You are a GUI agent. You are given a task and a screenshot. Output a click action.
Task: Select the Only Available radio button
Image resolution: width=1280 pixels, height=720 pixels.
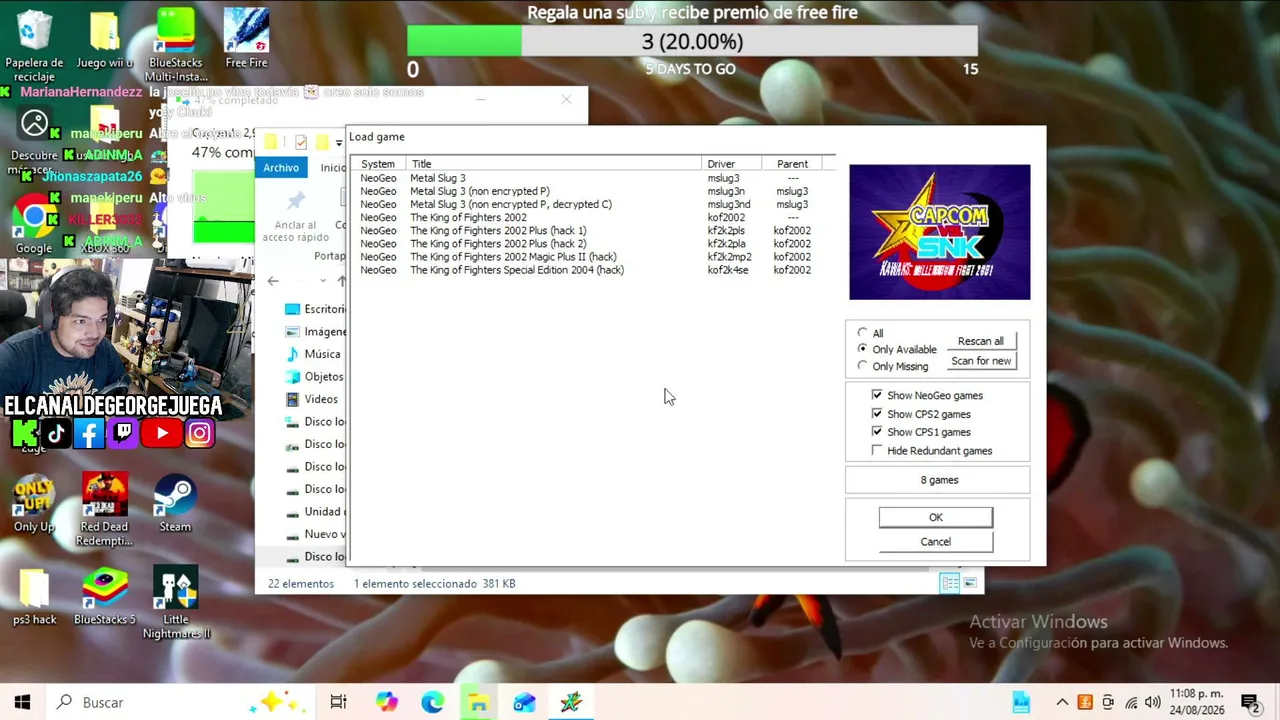pyautogui.click(x=862, y=349)
